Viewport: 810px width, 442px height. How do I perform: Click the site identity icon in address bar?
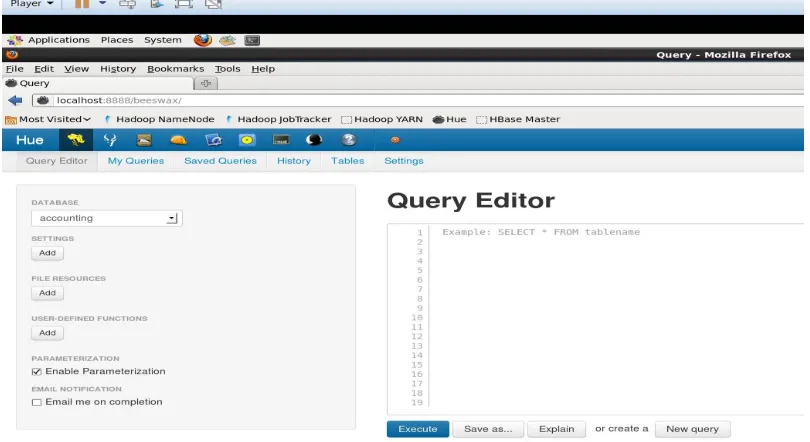click(43, 101)
